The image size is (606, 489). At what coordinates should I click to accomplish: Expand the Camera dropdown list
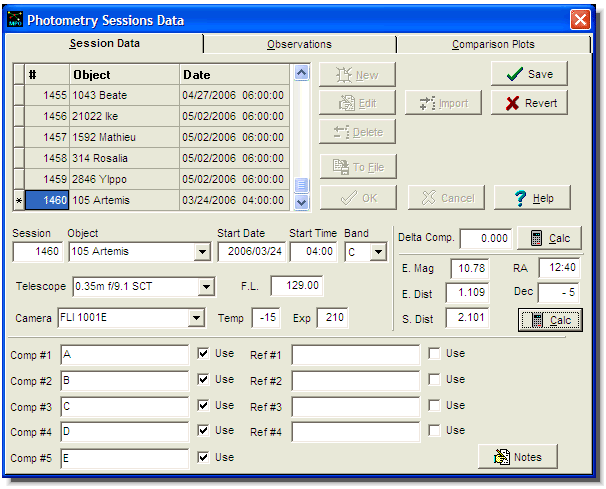(196, 318)
